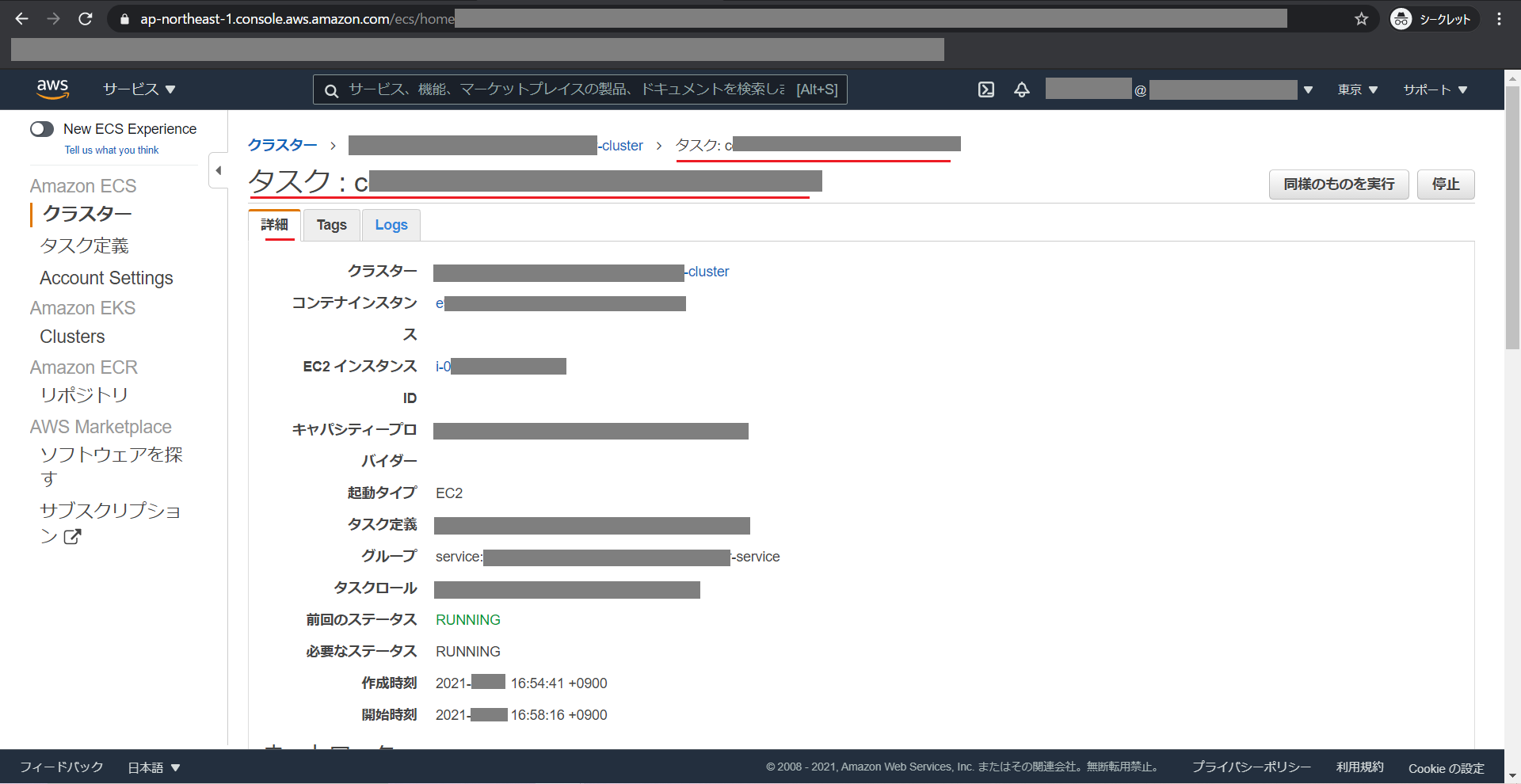Image resolution: width=1521 pixels, height=784 pixels.
Task: Open the 日本語 language dropdown
Action: pos(154,767)
